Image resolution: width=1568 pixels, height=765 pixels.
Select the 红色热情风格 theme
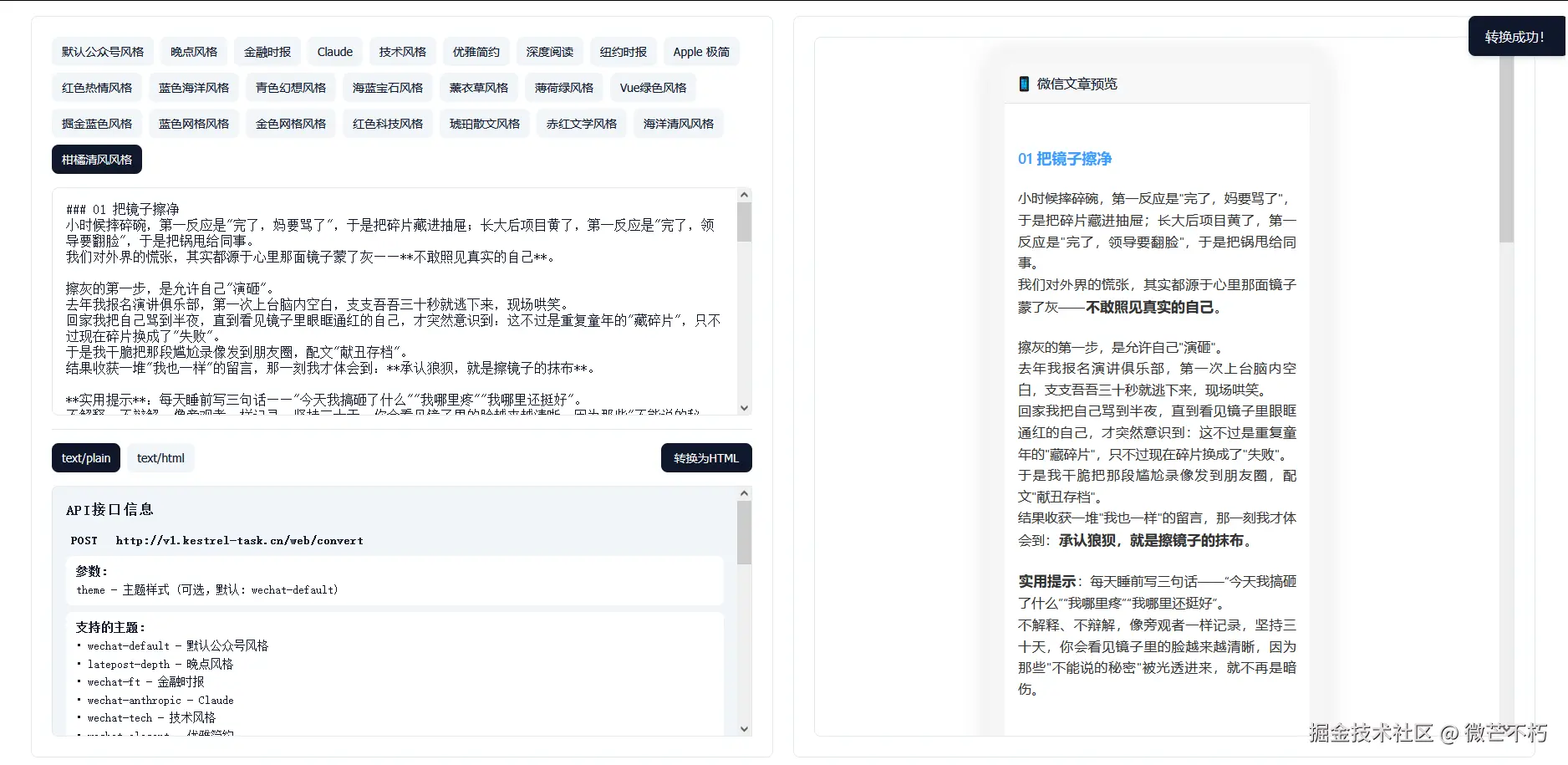coord(97,88)
